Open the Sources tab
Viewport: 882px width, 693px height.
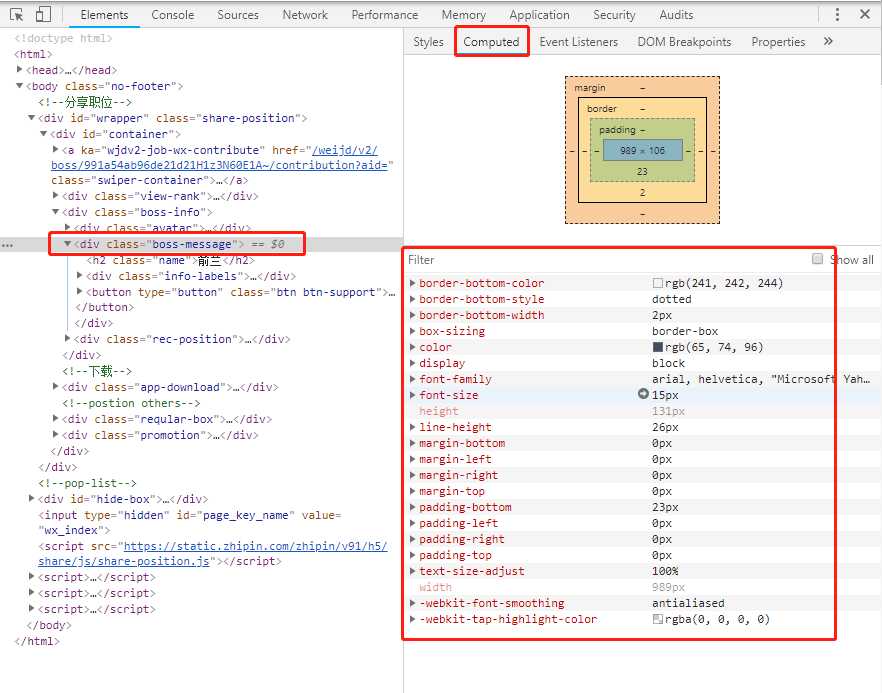[238, 15]
